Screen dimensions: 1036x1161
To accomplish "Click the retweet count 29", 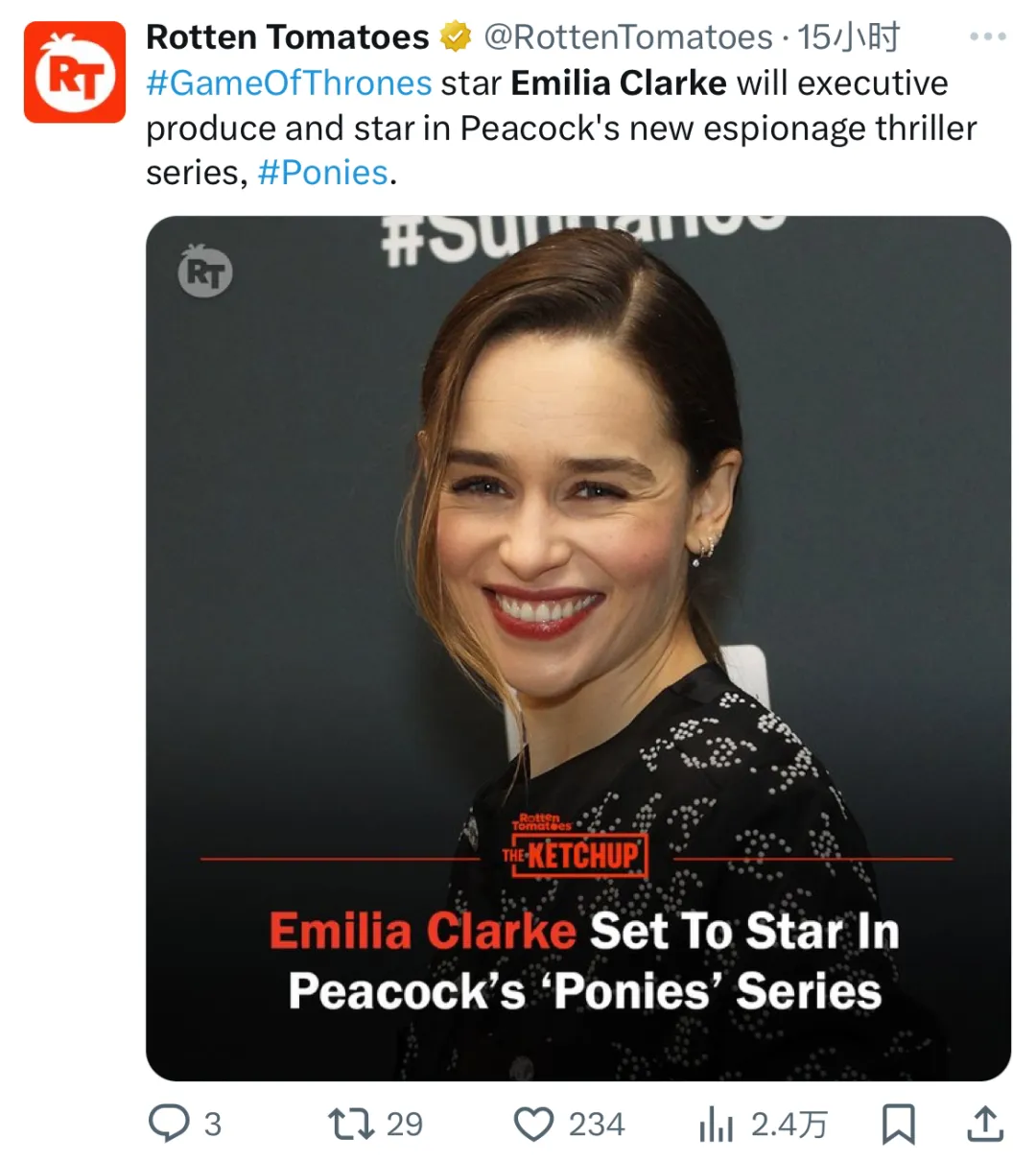I will [404, 1124].
